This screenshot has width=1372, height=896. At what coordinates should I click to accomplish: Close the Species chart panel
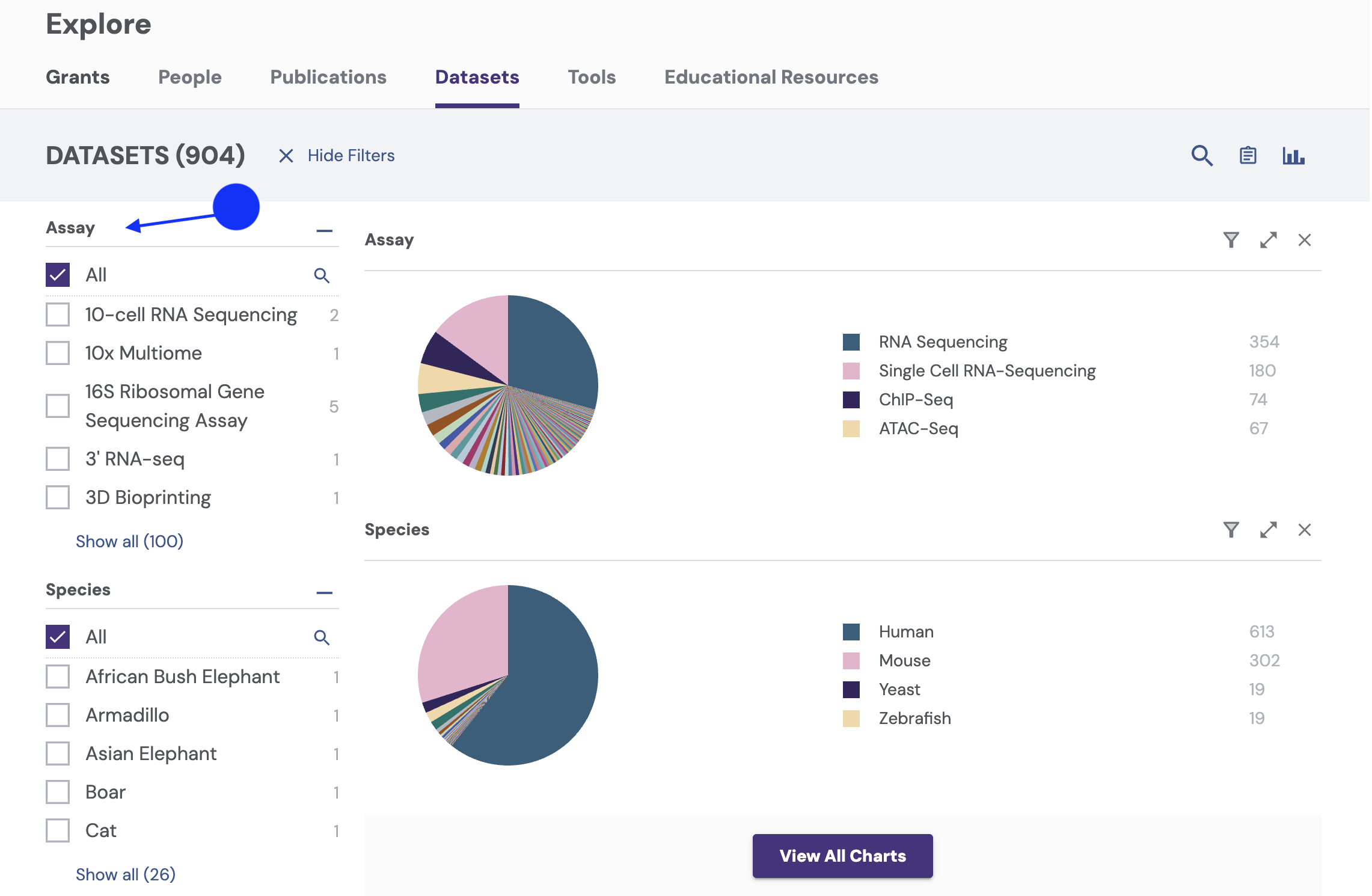coord(1304,530)
